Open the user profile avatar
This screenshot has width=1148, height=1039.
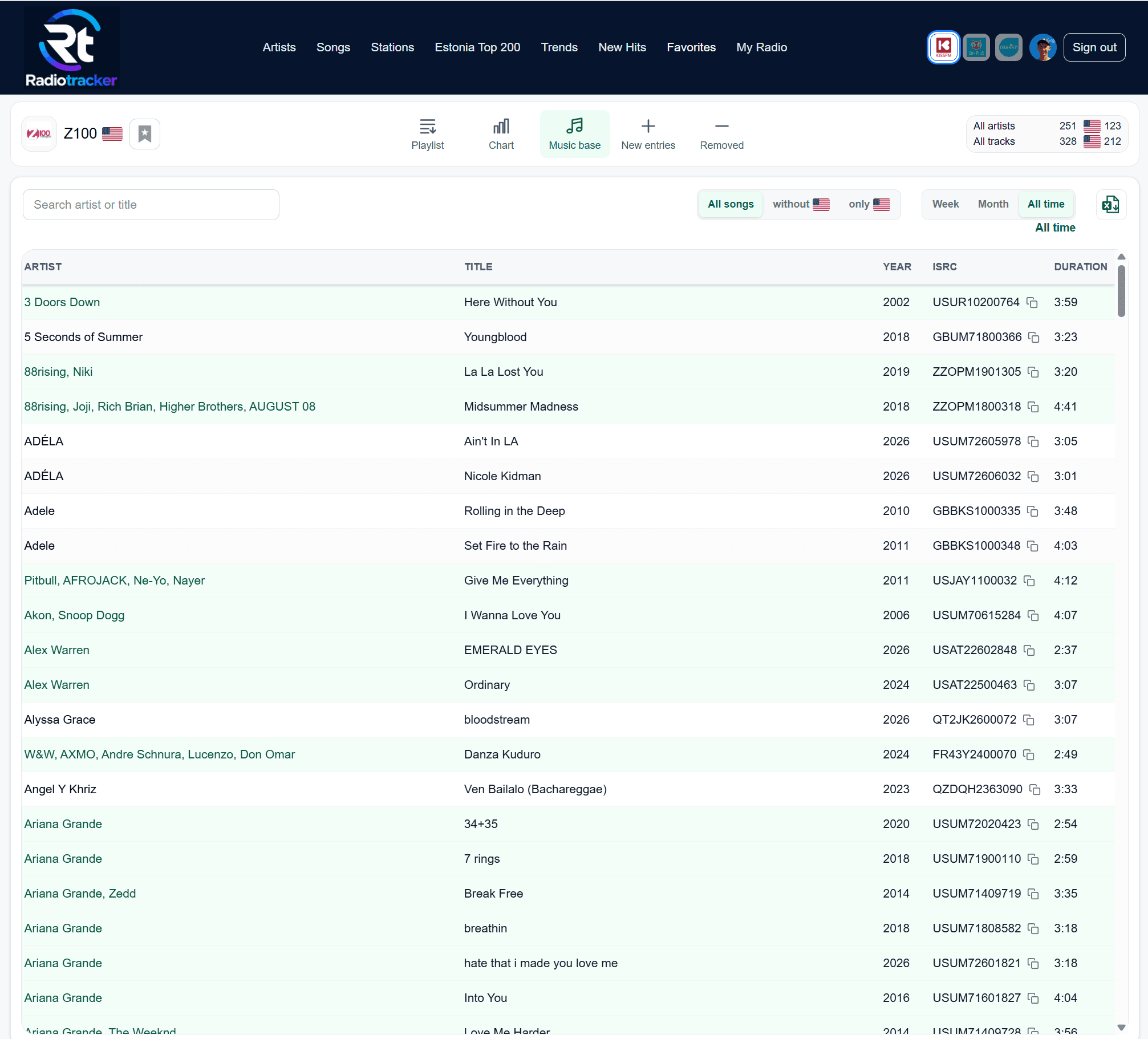(1042, 47)
